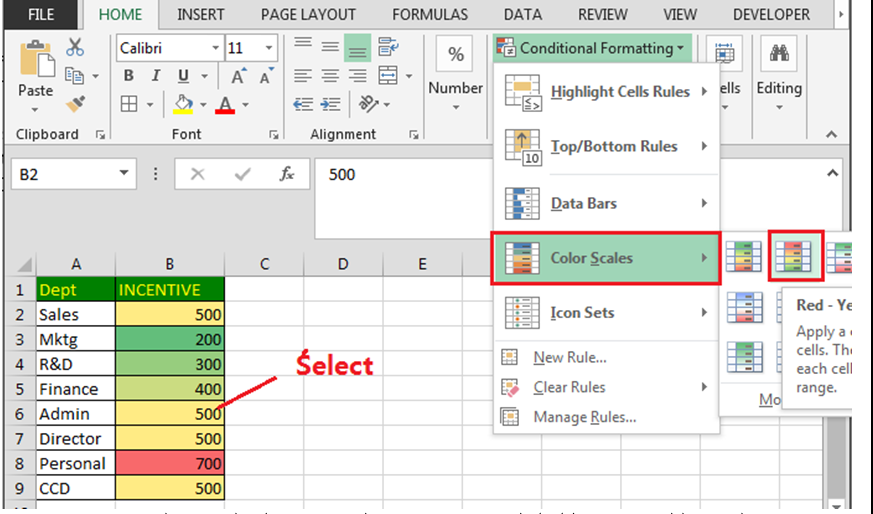Click the Increase Font Size icon
The height and width of the screenshot is (514, 873).
point(239,77)
